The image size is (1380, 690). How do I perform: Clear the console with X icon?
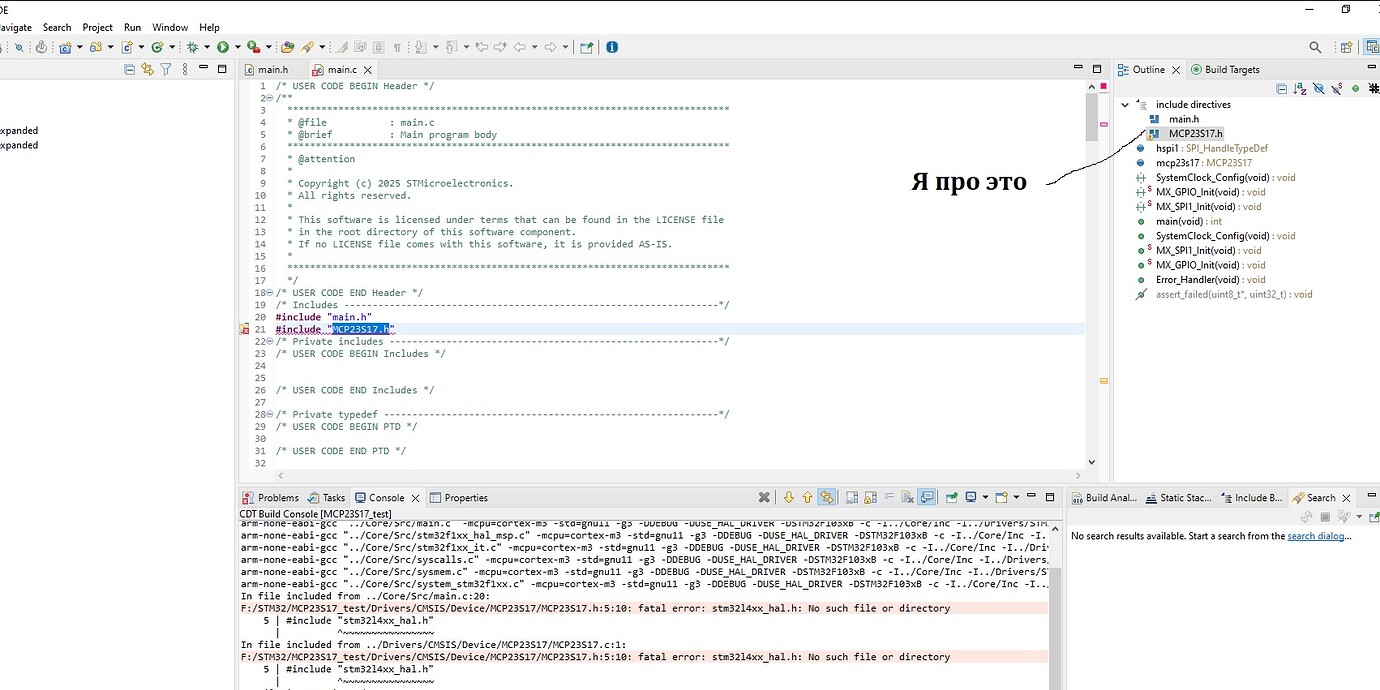tap(764, 497)
